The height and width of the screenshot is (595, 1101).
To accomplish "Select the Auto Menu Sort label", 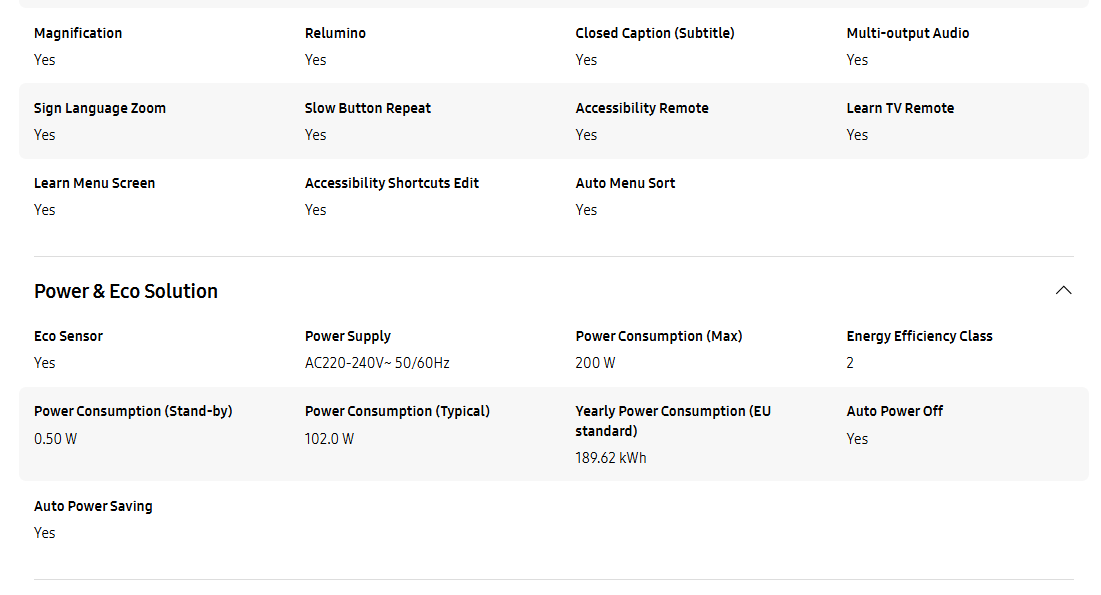I will pyautogui.click(x=625, y=183).
